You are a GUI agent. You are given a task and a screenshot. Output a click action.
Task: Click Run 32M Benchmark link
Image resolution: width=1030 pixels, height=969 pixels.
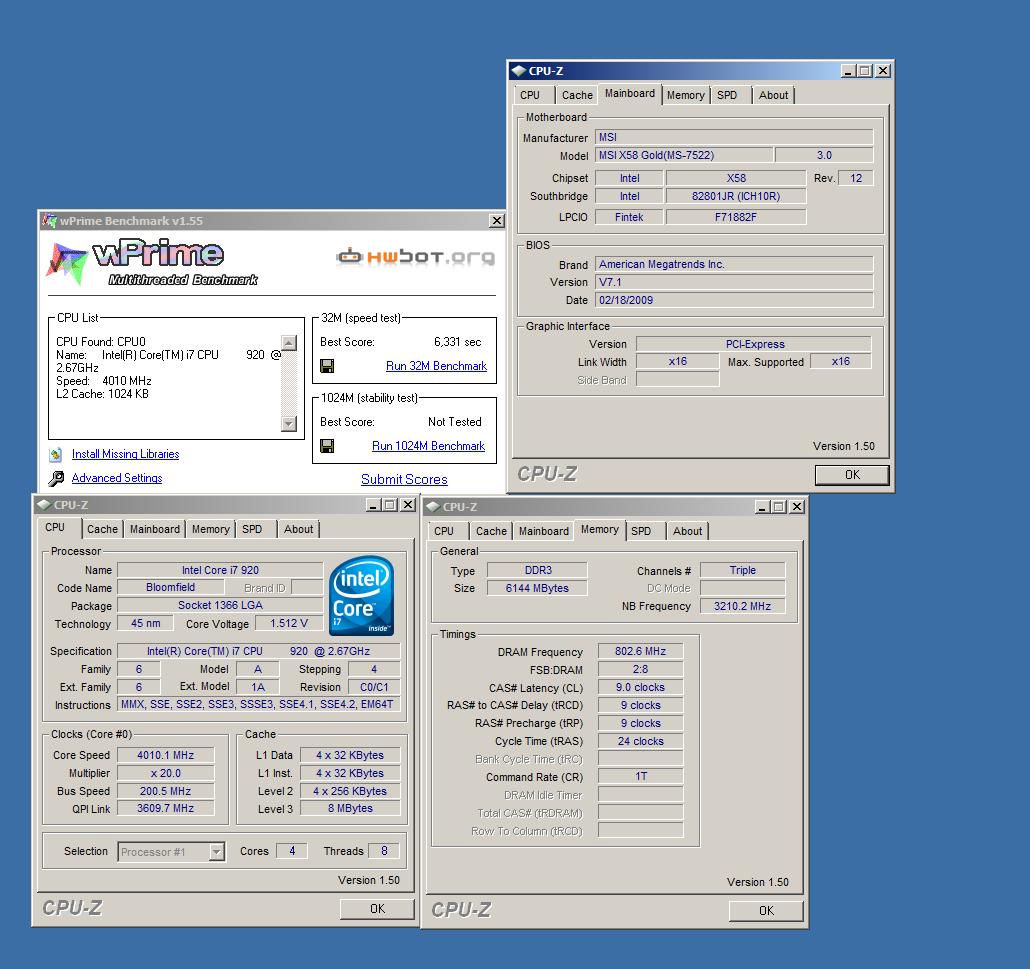(x=436, y=366)
